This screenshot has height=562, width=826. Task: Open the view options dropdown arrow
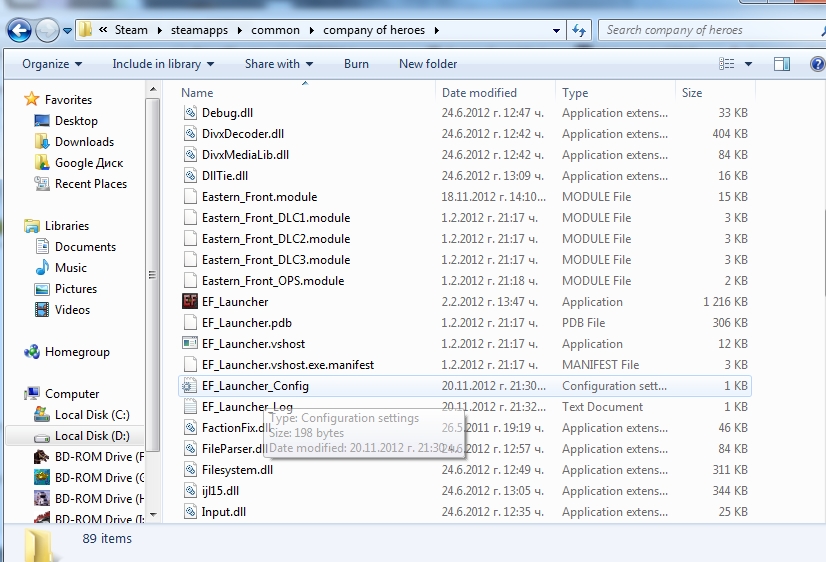(748, 64)
